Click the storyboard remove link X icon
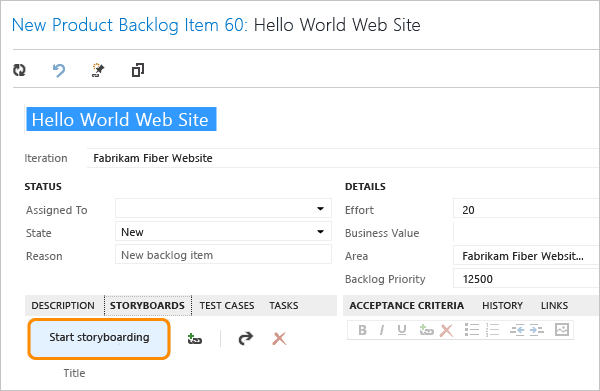 [279, 338]
